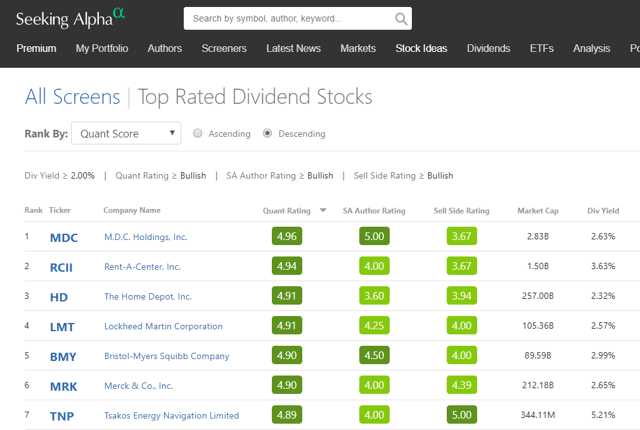Click the Div Yield ≥ 2.00% filter
The height and width of the screenshot is (430, 640).
(60, 176)
